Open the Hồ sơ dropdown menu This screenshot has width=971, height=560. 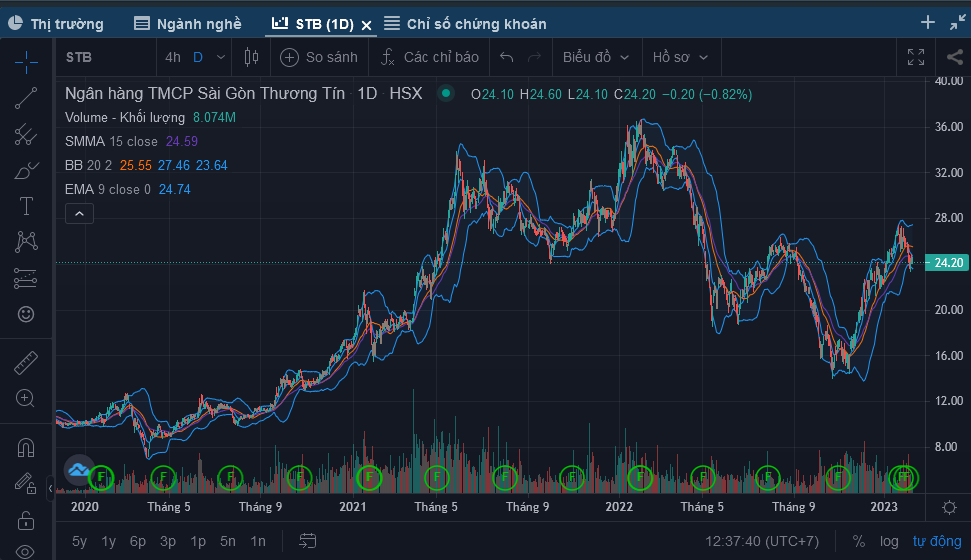[x=680, y=58]
